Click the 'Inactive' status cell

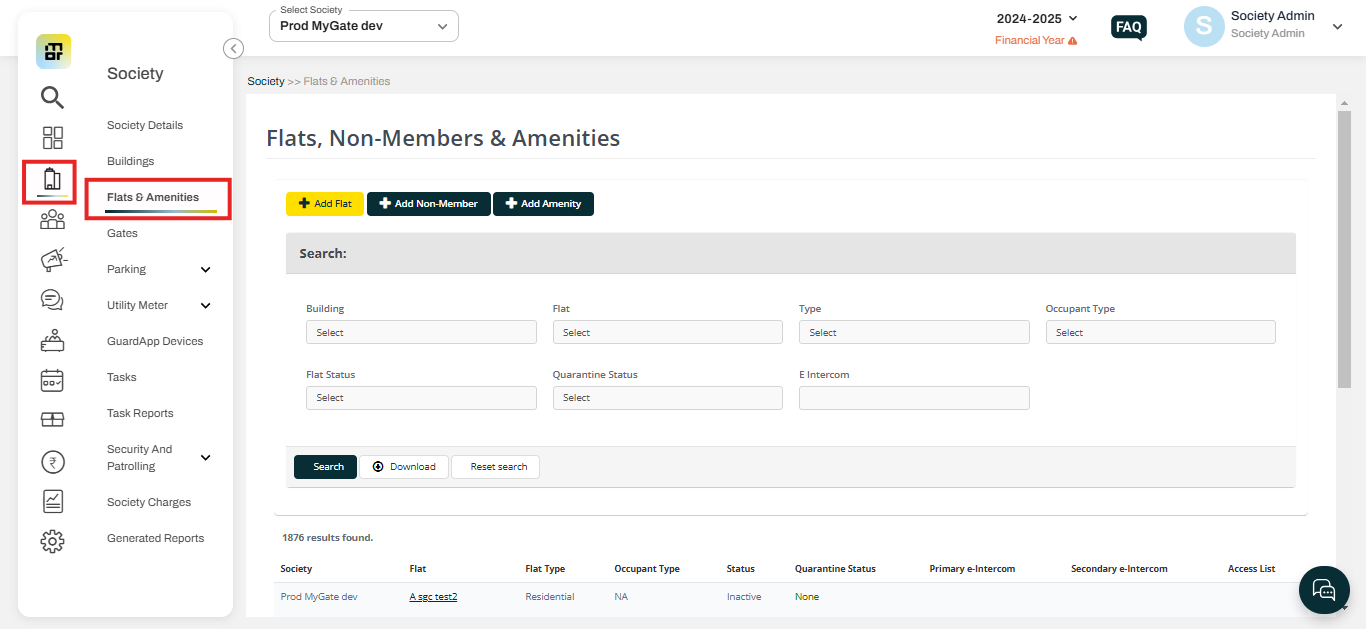click(x=744, y=597)
